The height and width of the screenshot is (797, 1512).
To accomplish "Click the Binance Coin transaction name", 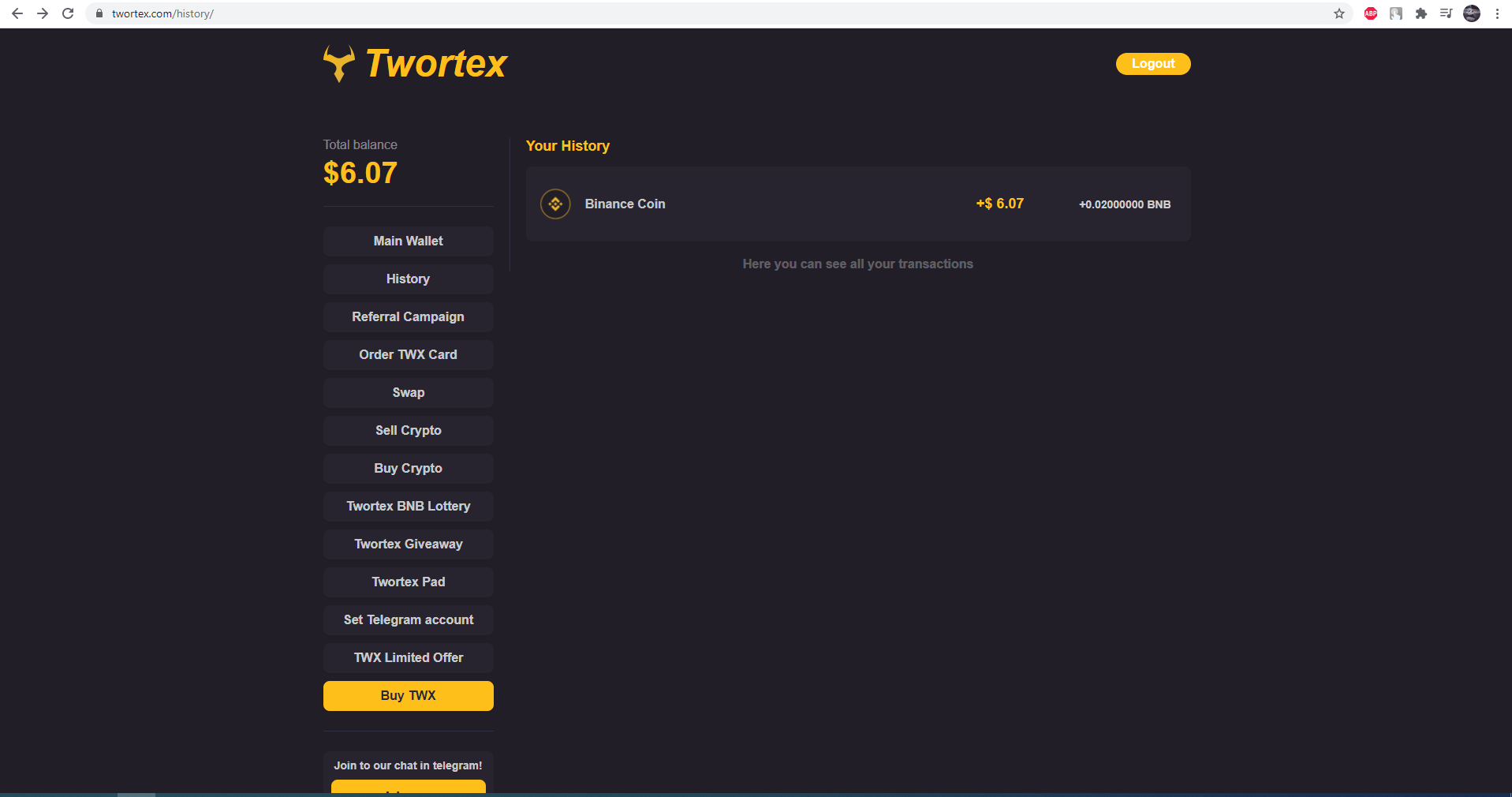I will click(x=625, y=204).
